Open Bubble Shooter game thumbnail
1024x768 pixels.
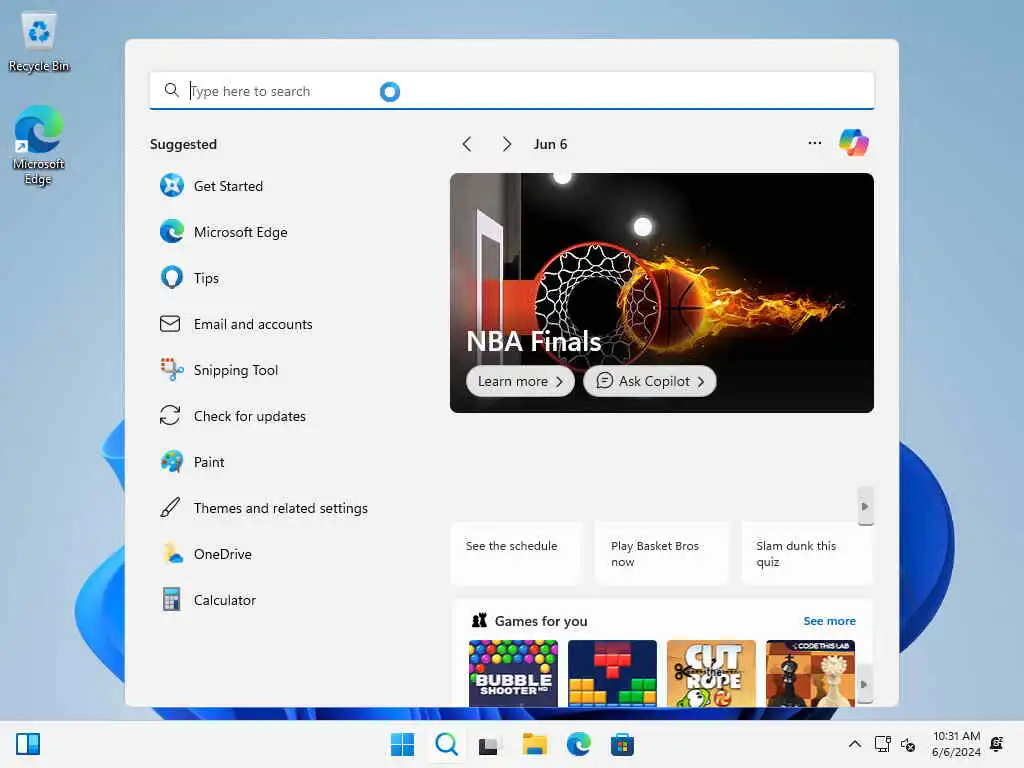[513, 673]
